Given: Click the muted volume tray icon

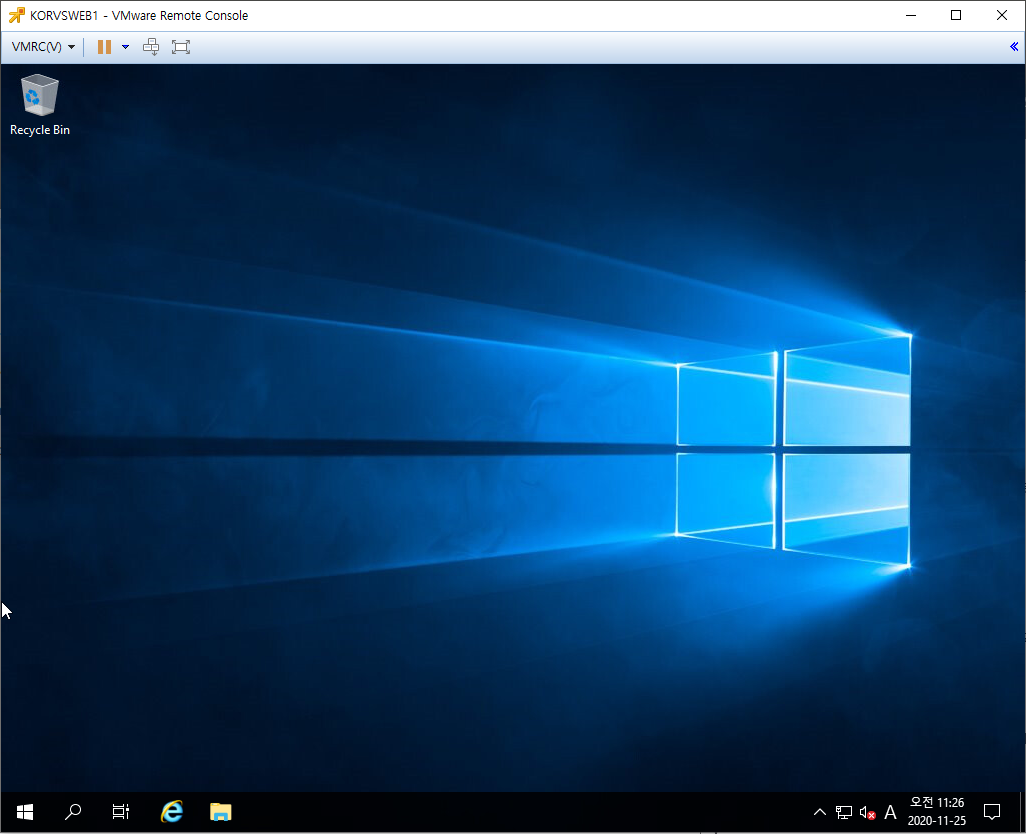Looking at the screenshot, I should (x=868, y=812).
